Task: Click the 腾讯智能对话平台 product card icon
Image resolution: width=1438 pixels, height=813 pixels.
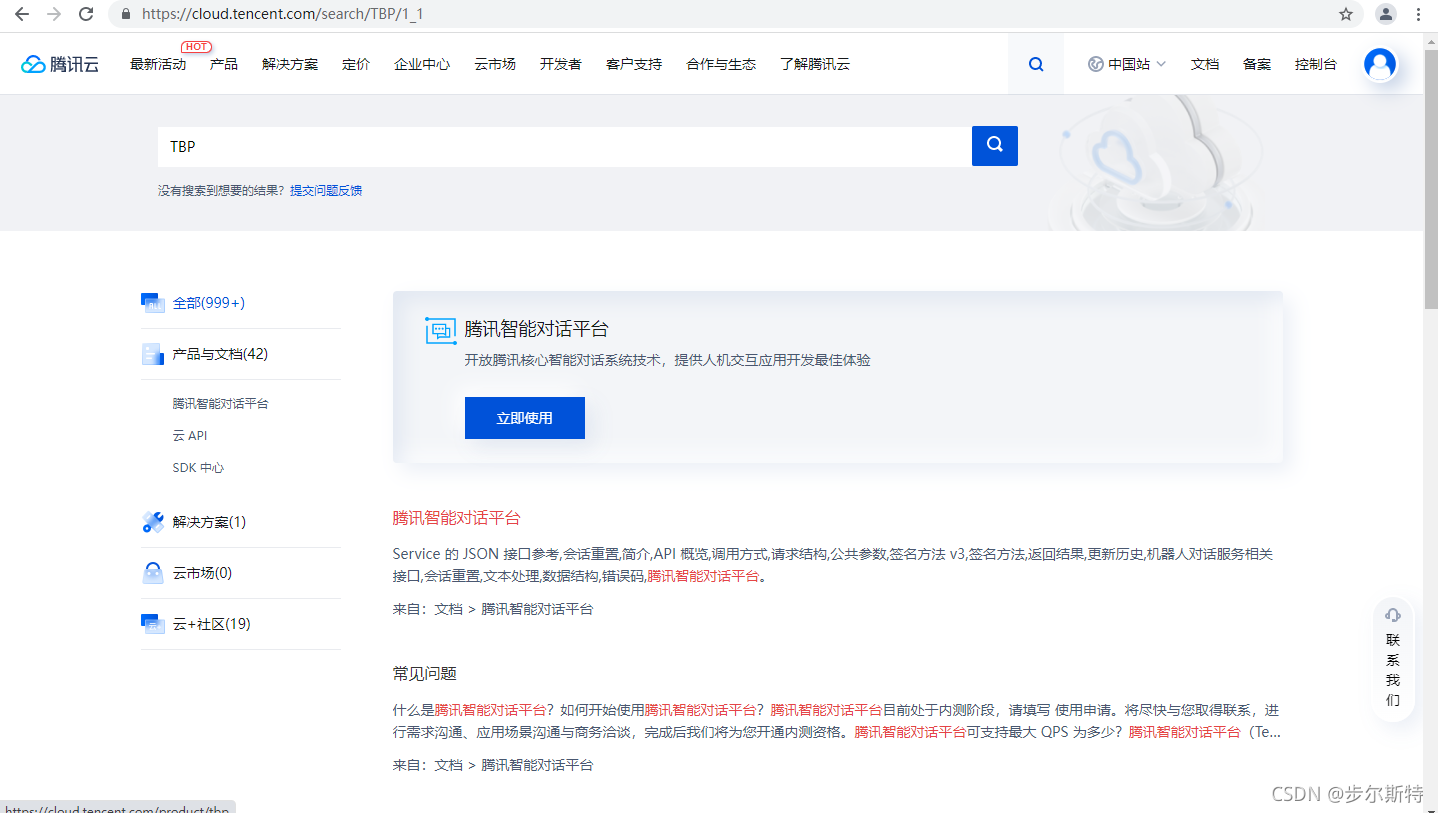Action: pos(441,330)
